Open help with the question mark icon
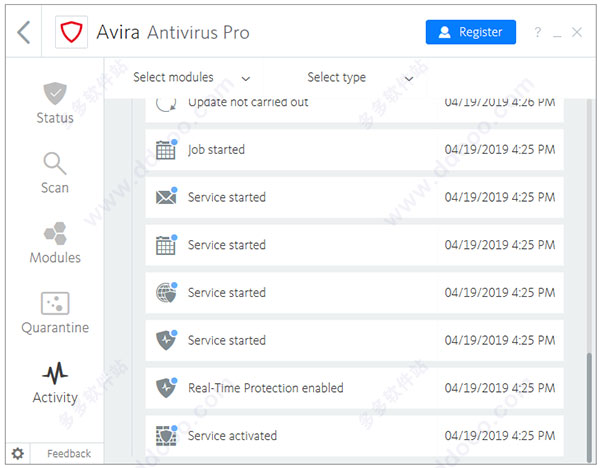 [x=538, y=32]
